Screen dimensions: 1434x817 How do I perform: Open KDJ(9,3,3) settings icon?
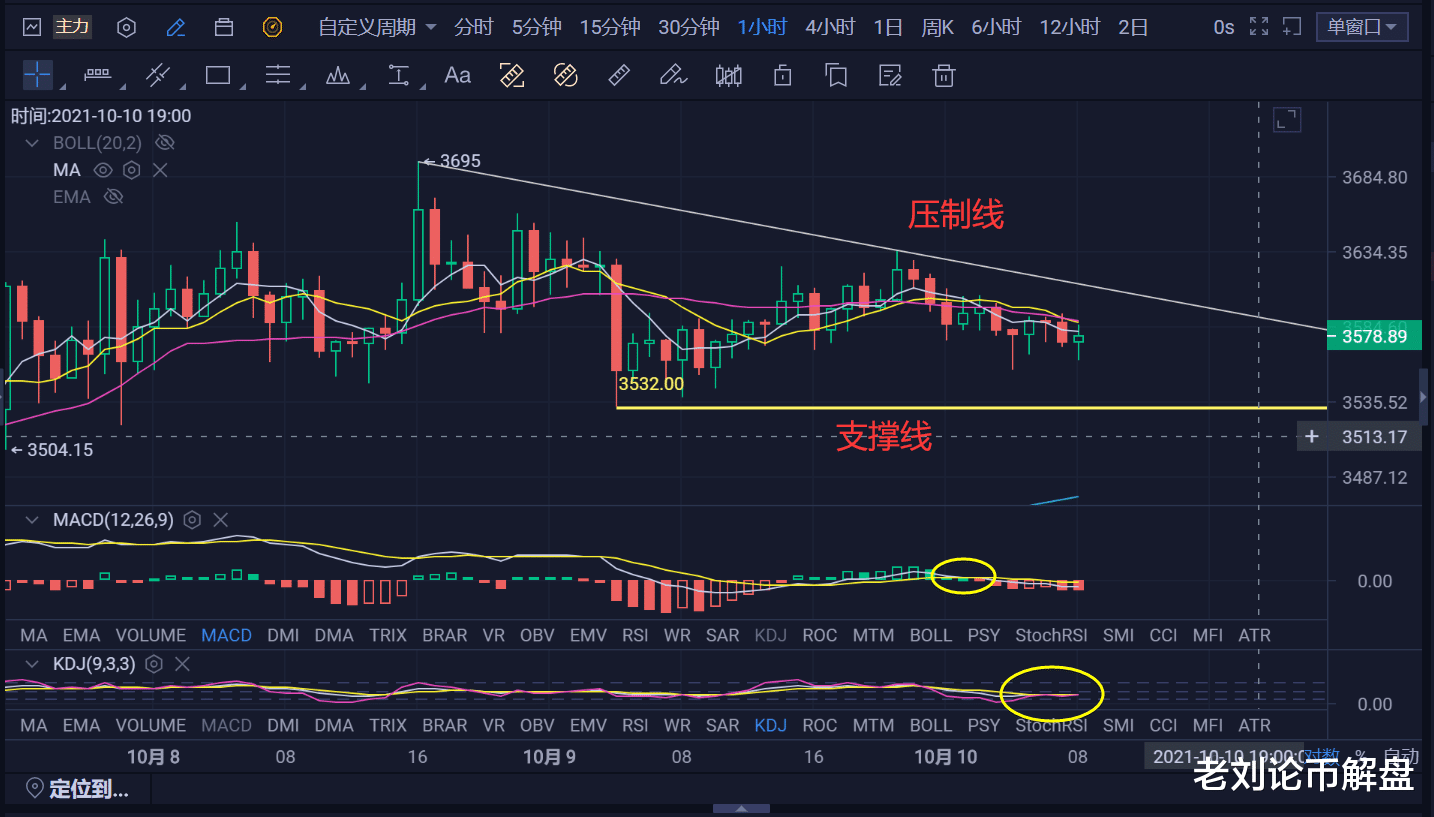pyautogui.click(x=154, y=663)
